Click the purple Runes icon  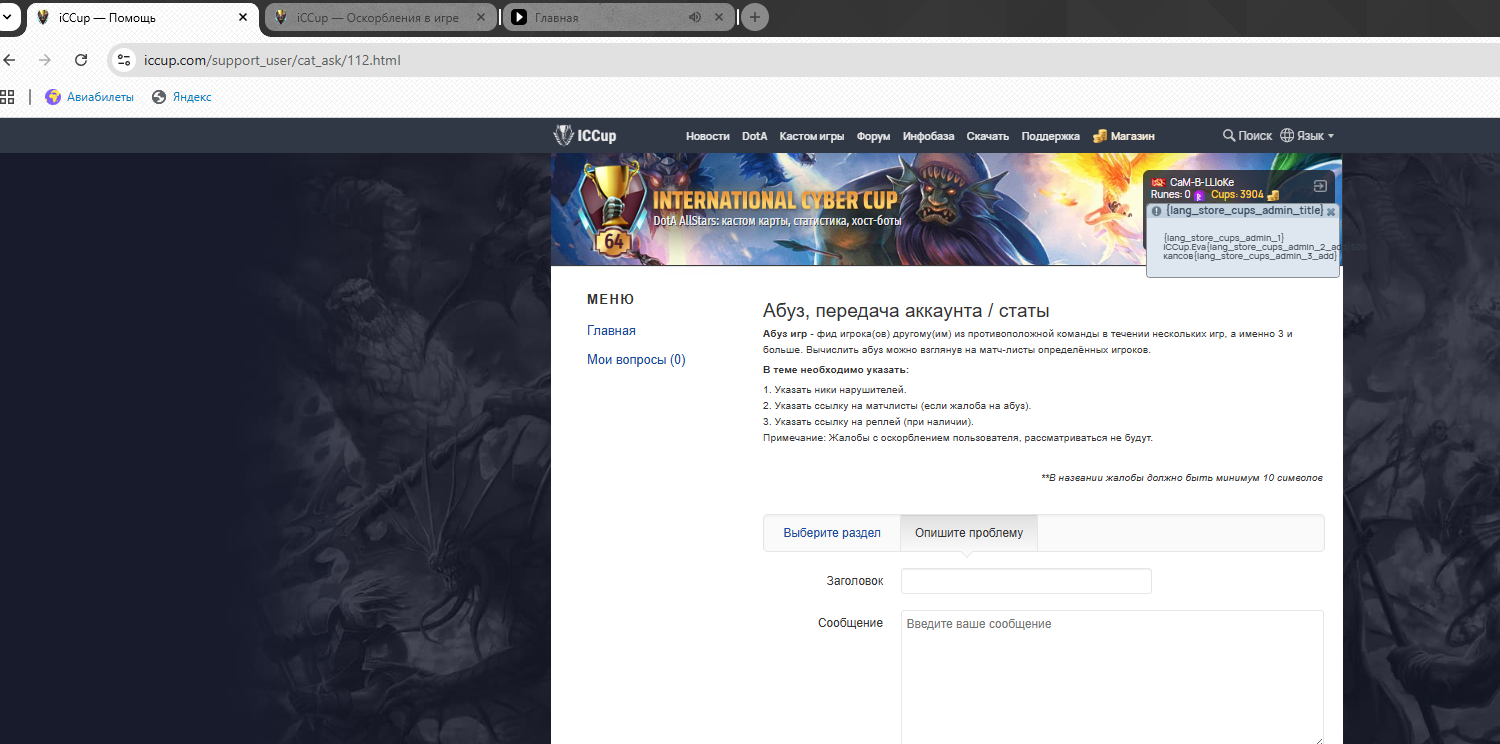(x=1198, y=195)
